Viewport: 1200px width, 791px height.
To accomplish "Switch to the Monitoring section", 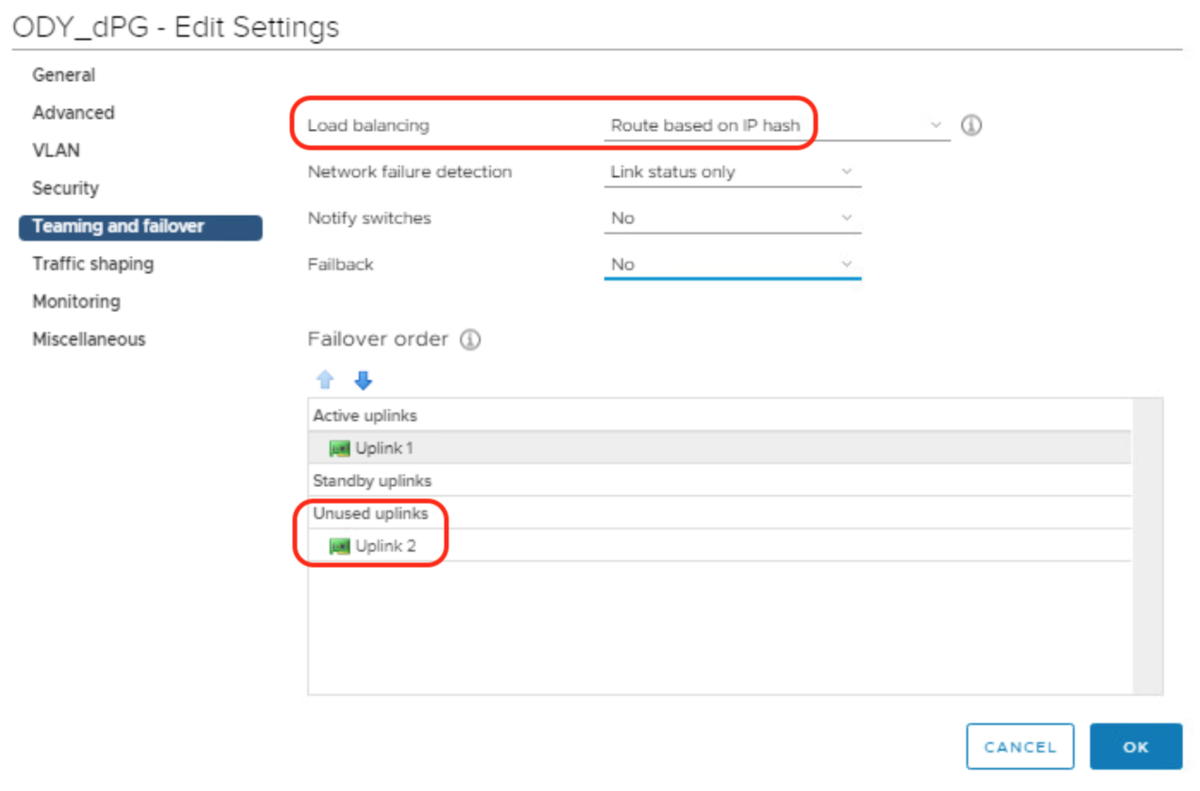I will coord(76,301).
